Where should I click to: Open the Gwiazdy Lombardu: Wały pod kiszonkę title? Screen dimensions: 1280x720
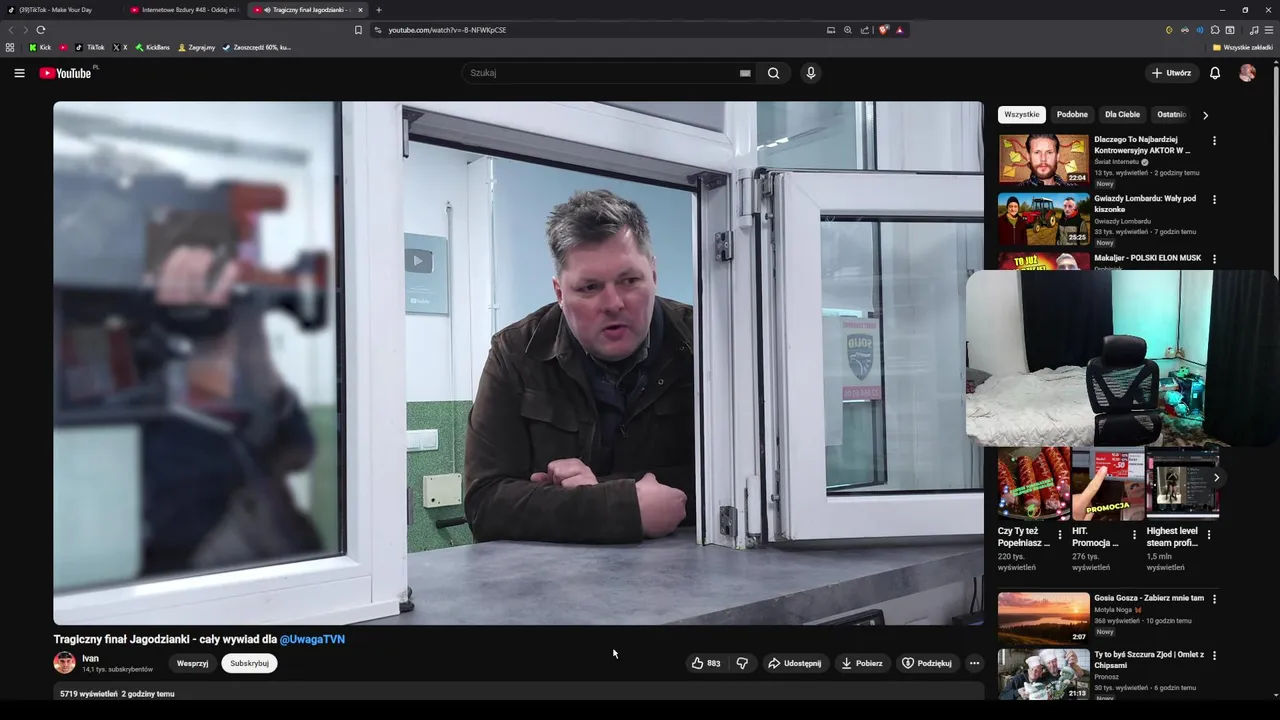coord(1145,204)
